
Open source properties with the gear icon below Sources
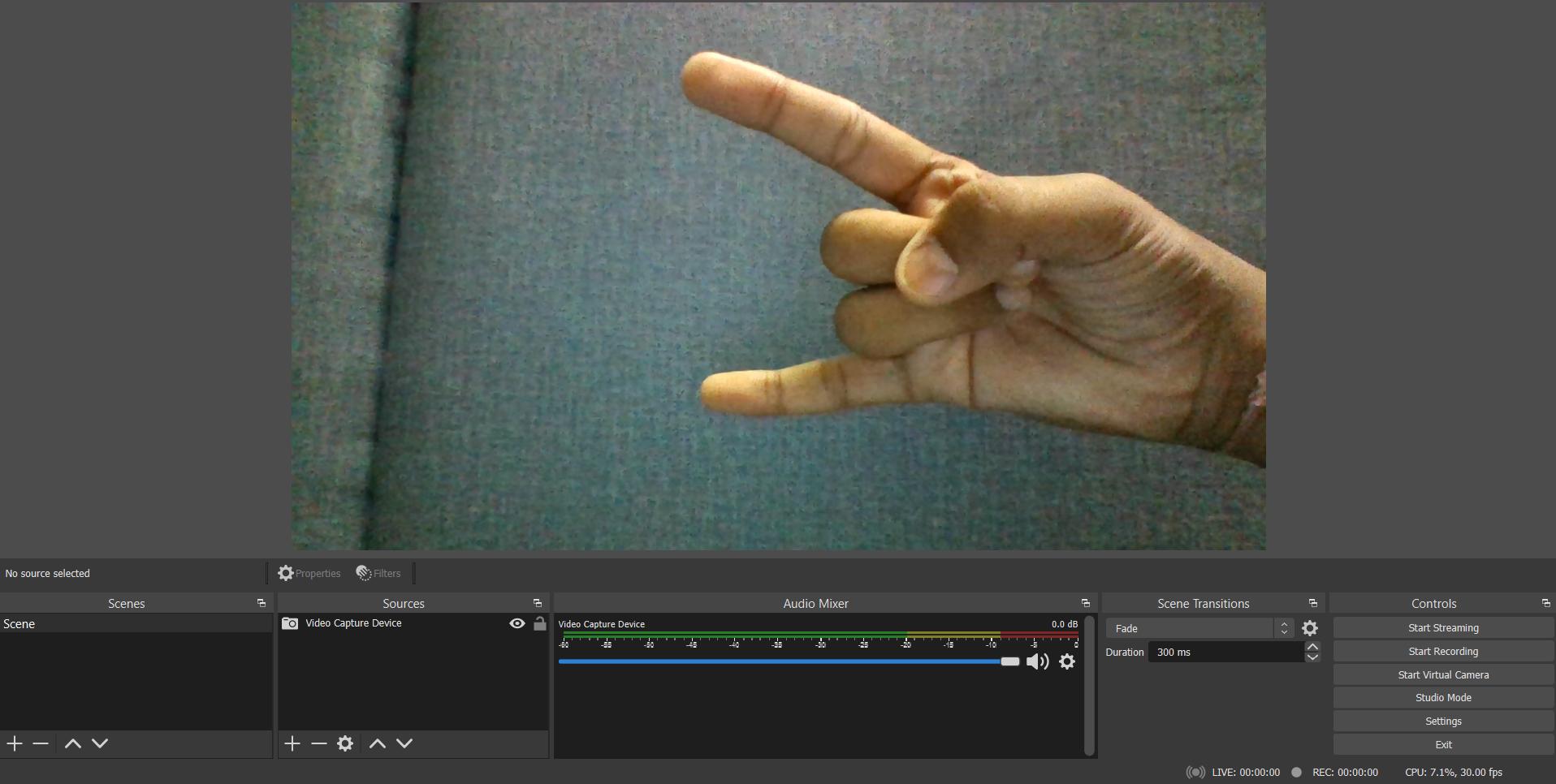(345, 743)
